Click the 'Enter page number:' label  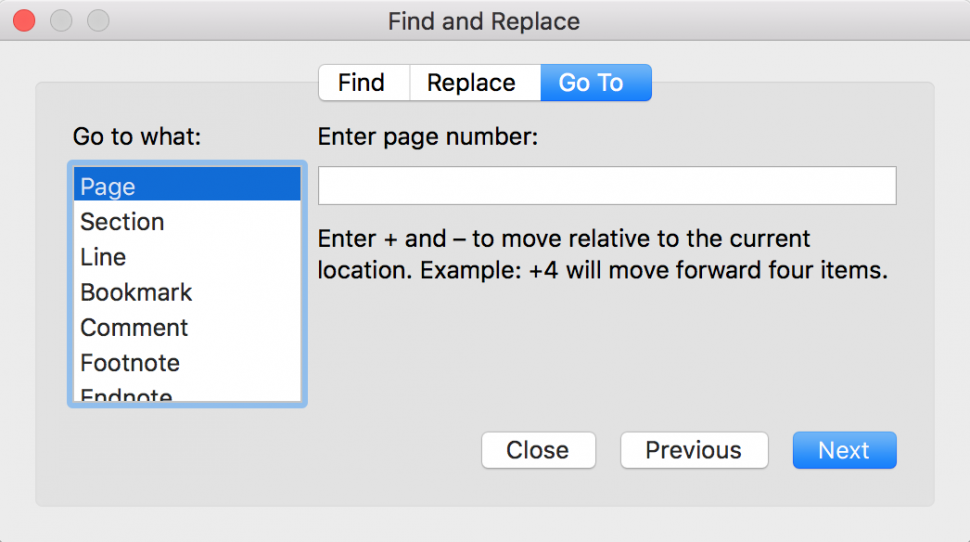(428, 136)
